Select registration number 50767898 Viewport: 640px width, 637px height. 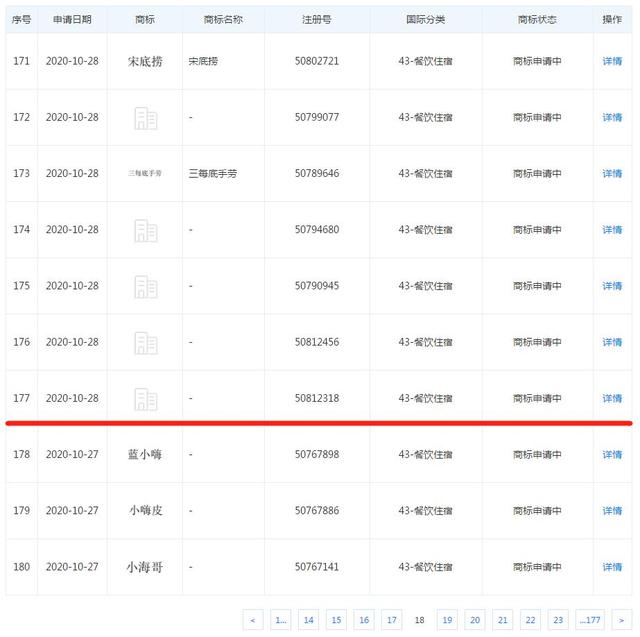[x=317, y=455]
